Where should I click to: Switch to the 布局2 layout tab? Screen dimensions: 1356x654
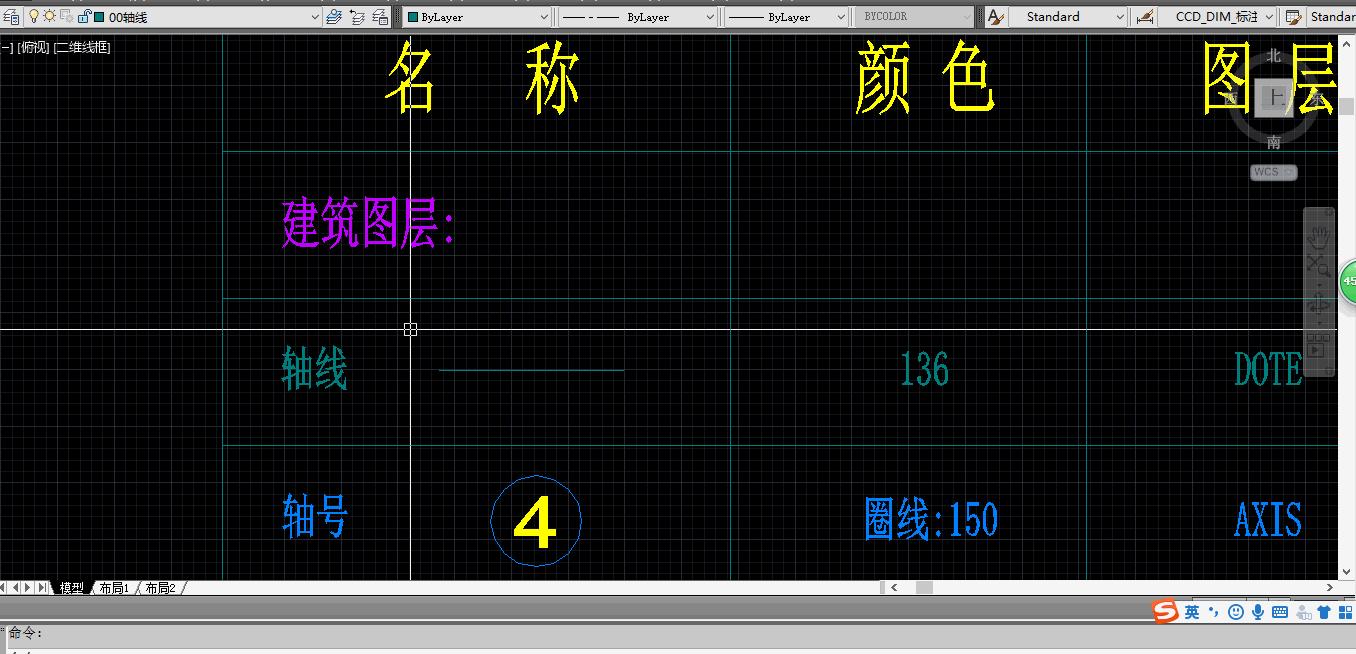pyautogui.click(x=160, y=588)
